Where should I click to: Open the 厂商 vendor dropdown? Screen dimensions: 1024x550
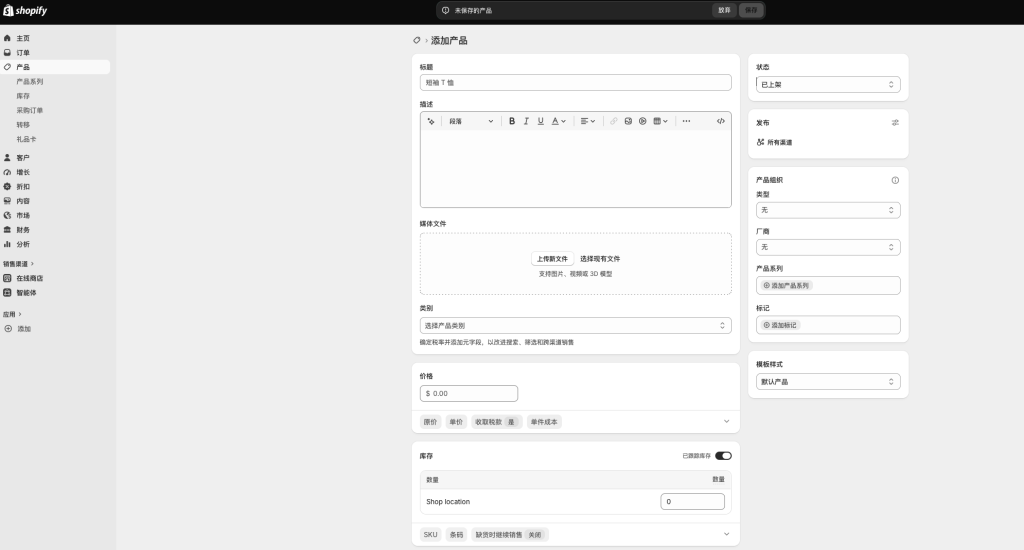pyautogui.click(x=828, y=247)
